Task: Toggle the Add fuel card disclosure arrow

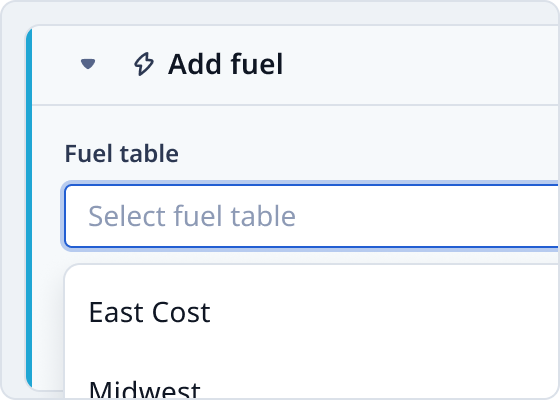Action: (x=88, y=64)
